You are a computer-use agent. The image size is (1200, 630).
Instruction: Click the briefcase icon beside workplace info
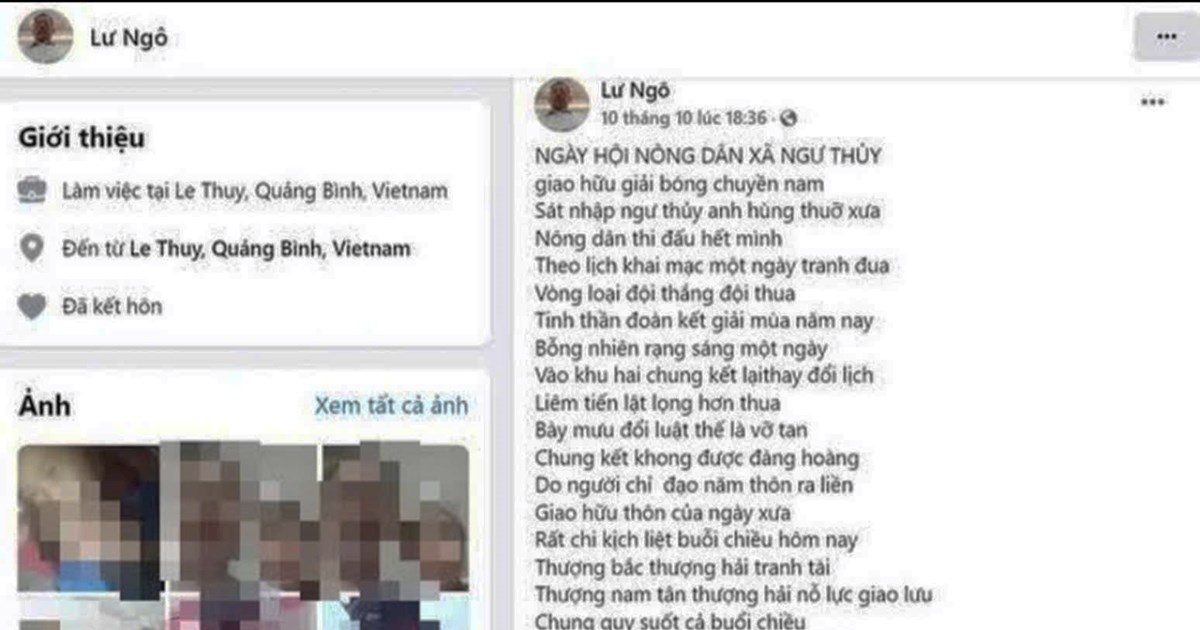coord(33,190)
